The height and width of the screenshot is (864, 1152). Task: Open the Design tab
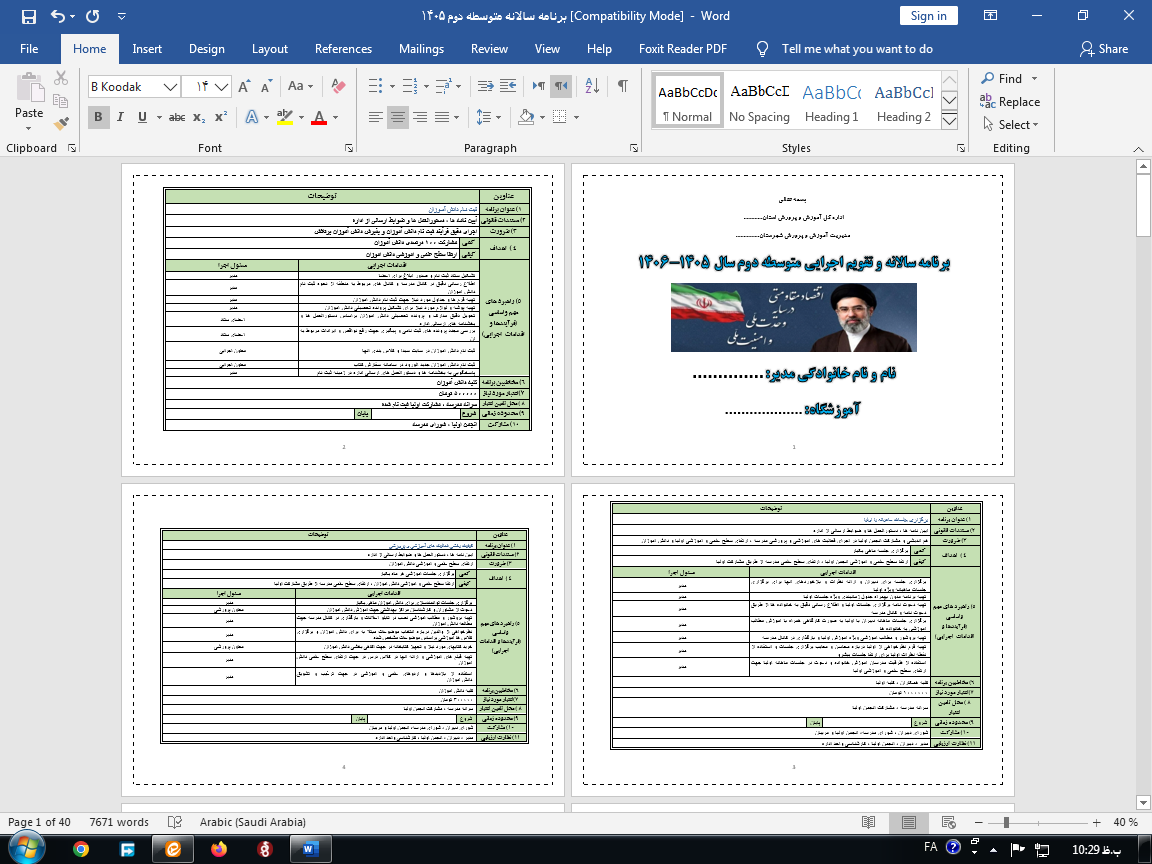(x=206, y=48)
